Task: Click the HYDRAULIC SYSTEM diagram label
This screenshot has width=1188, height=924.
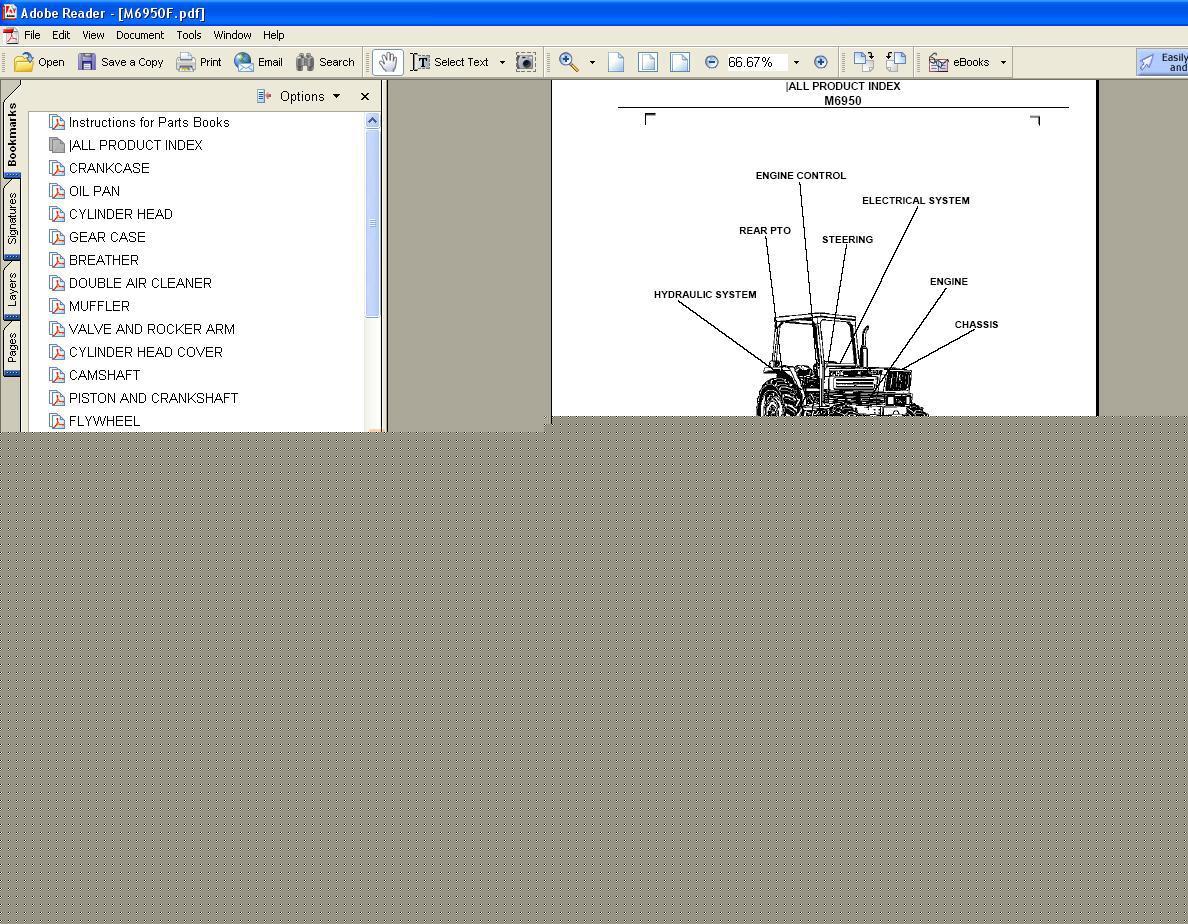Action: coord(705,295)
